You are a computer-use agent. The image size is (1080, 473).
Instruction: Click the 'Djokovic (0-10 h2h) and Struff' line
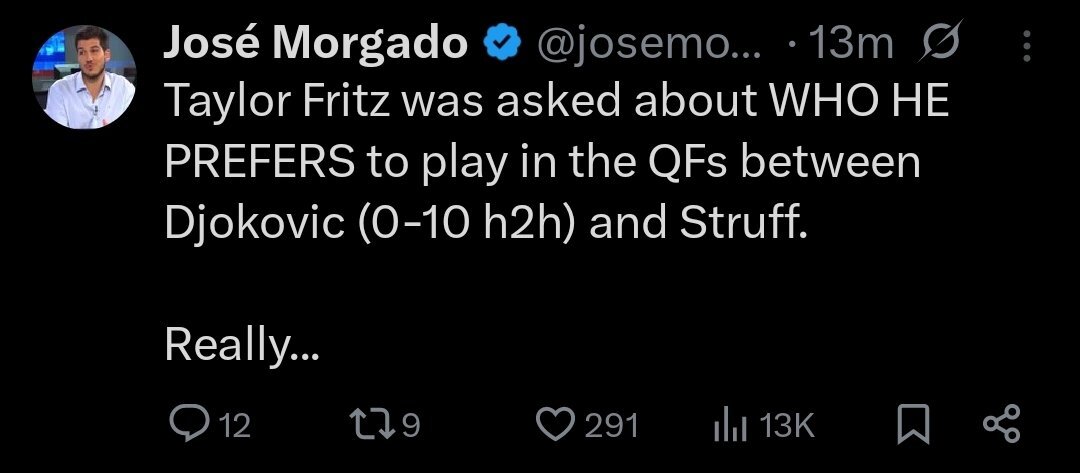coord(486,224)
